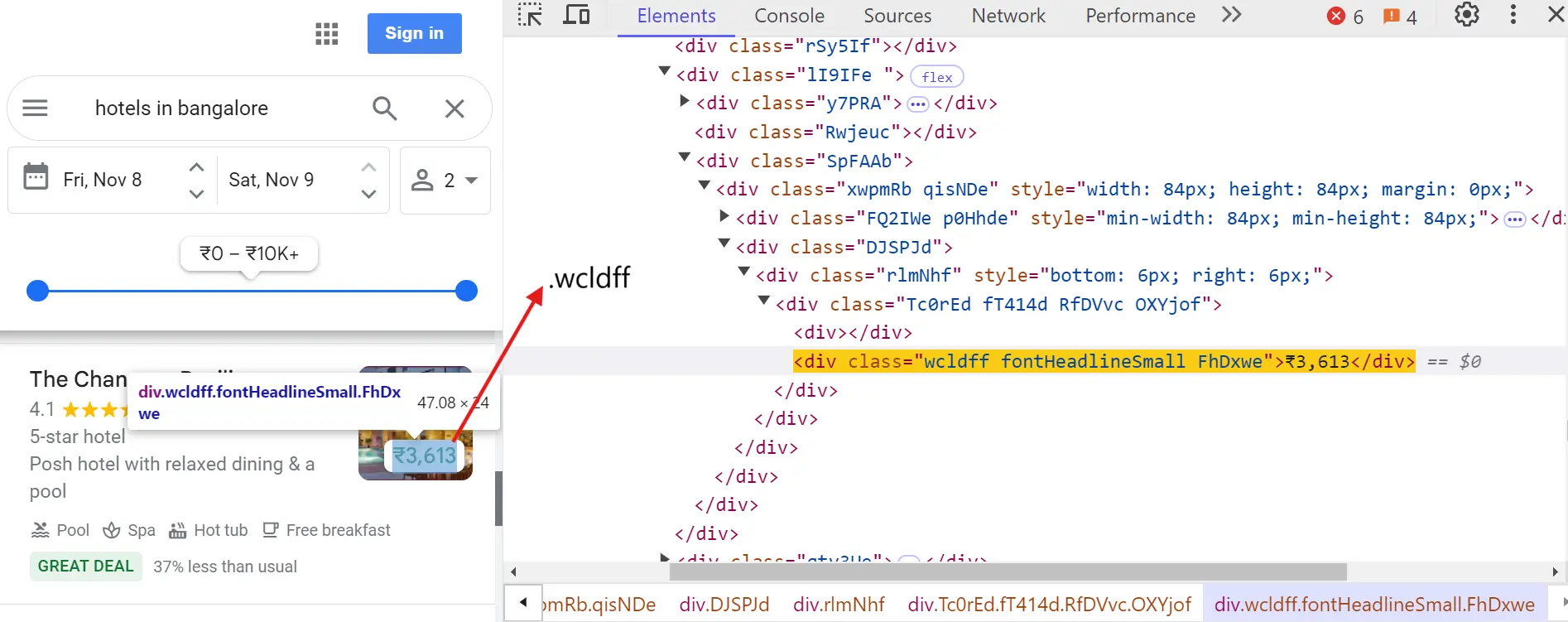Open the DevTools three-dot menu
1568x622 pixels.
coord(1513,15)
